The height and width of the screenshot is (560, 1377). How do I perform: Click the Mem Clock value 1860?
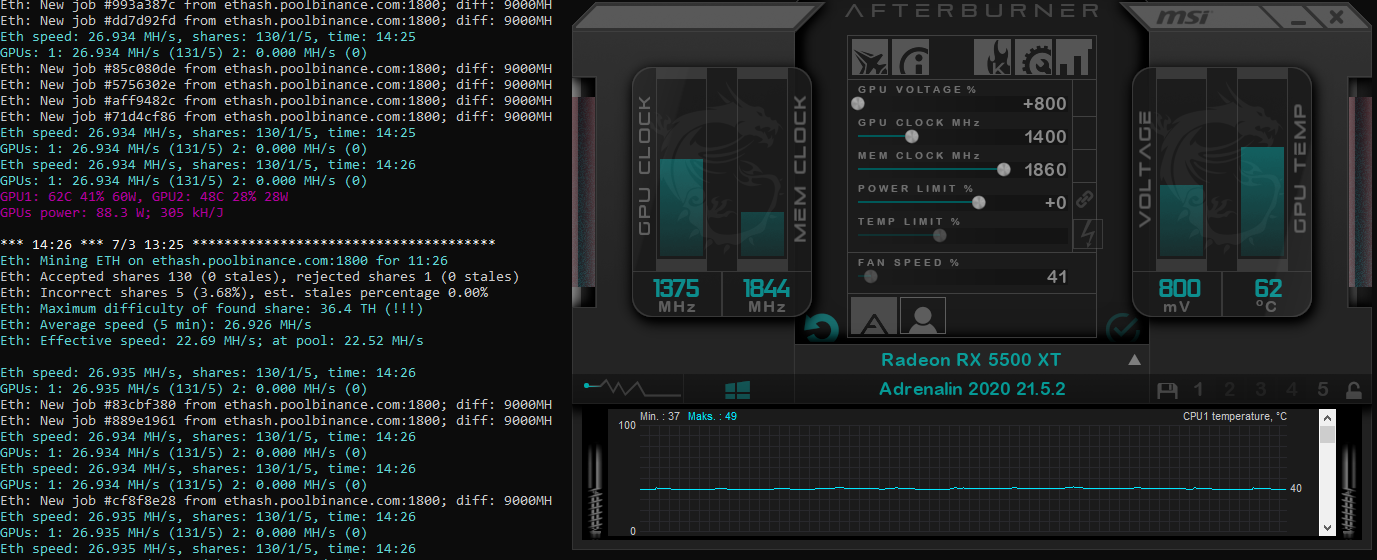click(1046, 169)
